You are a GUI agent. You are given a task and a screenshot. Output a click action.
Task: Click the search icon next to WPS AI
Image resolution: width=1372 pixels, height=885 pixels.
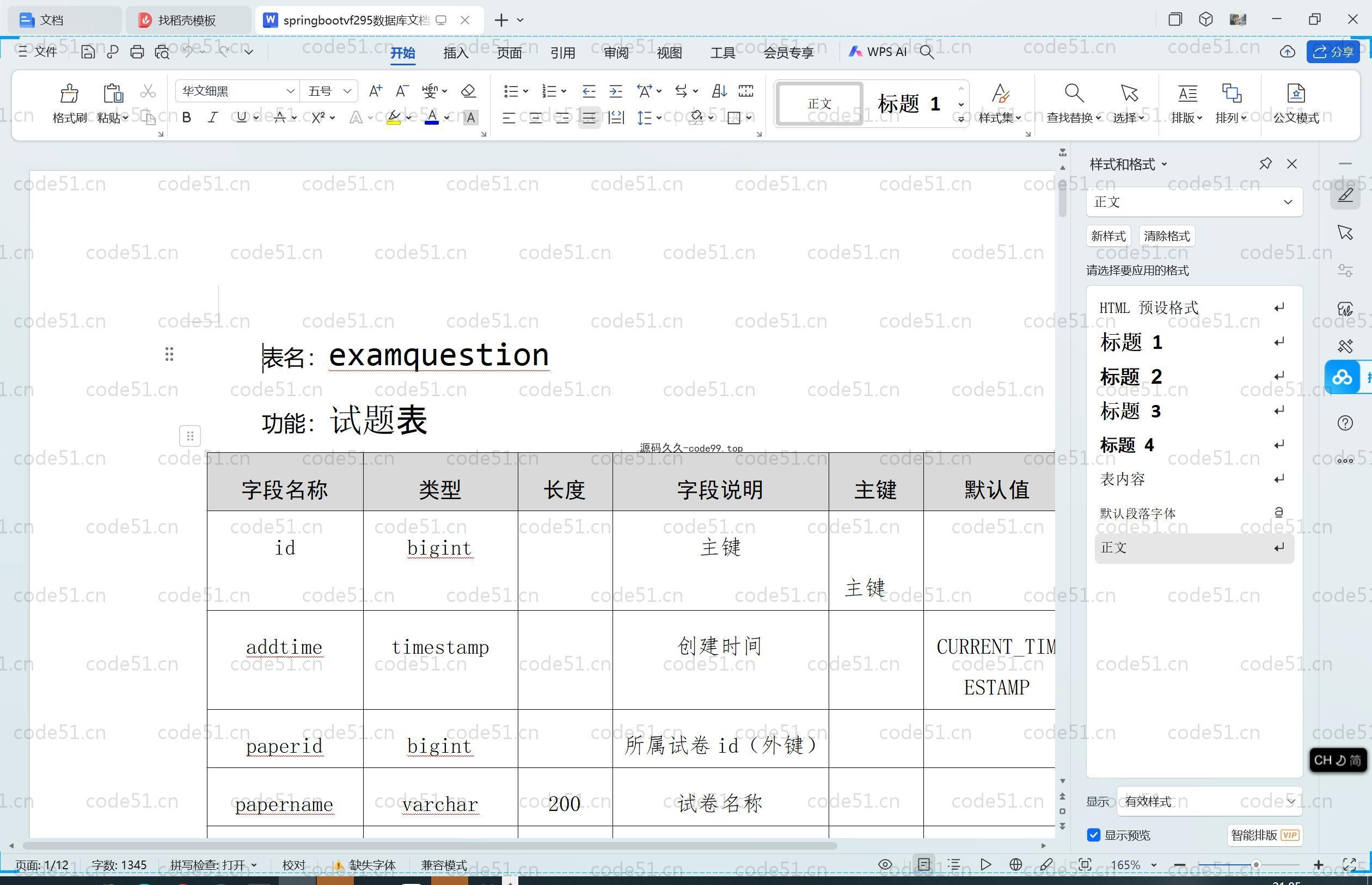tap(927, 52)
